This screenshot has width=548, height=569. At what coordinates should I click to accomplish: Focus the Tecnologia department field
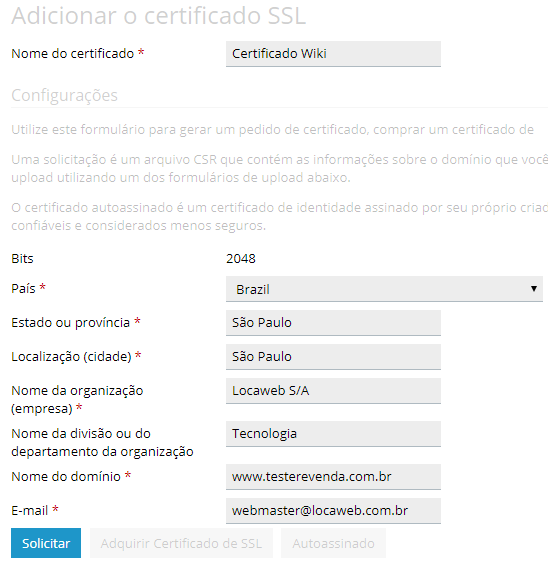[333, 434]
